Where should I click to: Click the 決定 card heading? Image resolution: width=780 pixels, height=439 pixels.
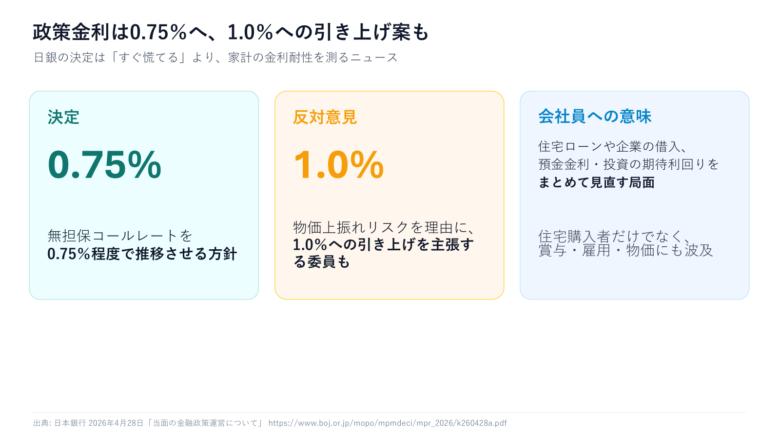click(63, 118)
